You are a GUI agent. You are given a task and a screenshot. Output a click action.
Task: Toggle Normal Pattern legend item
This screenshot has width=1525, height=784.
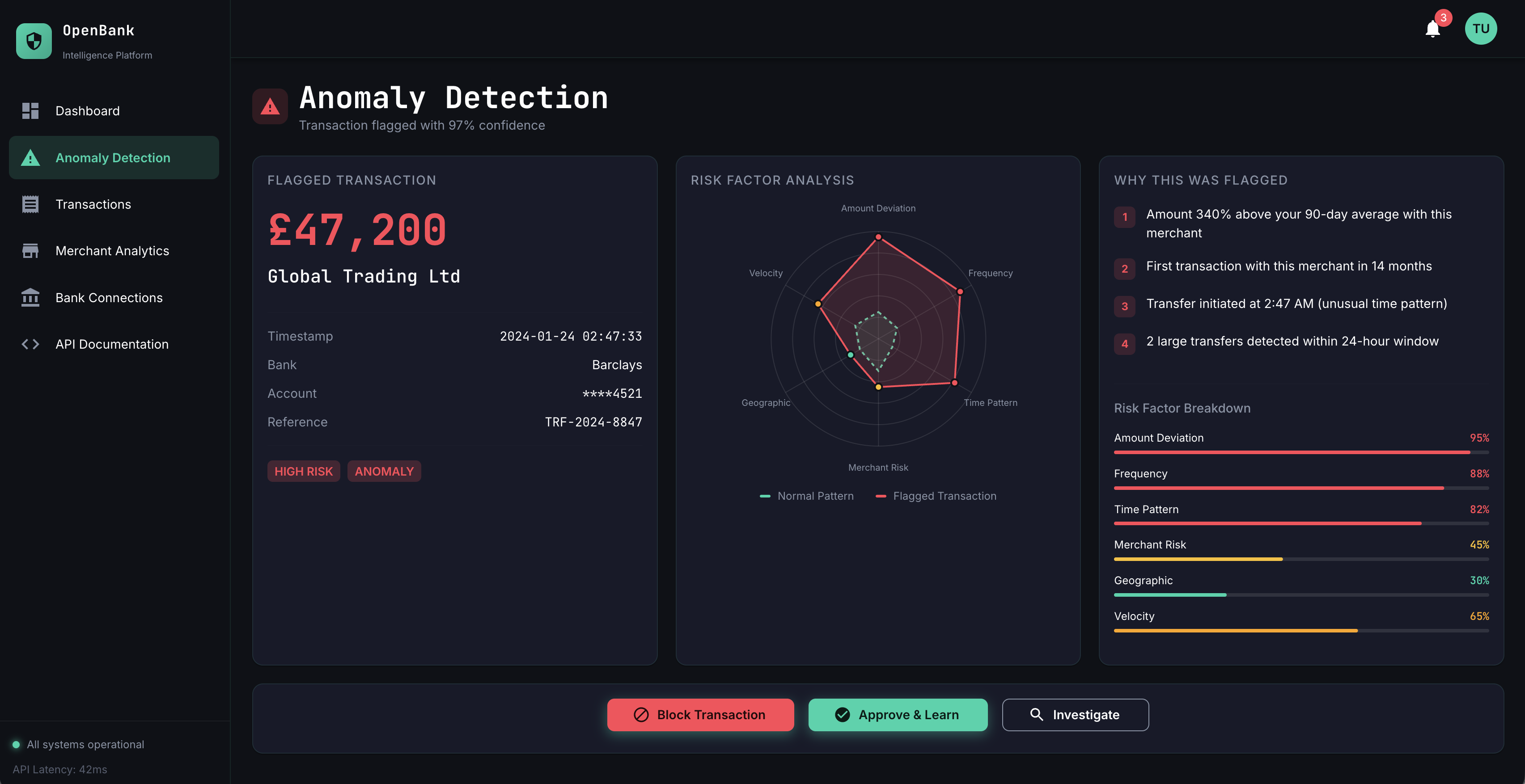point(806,496)
